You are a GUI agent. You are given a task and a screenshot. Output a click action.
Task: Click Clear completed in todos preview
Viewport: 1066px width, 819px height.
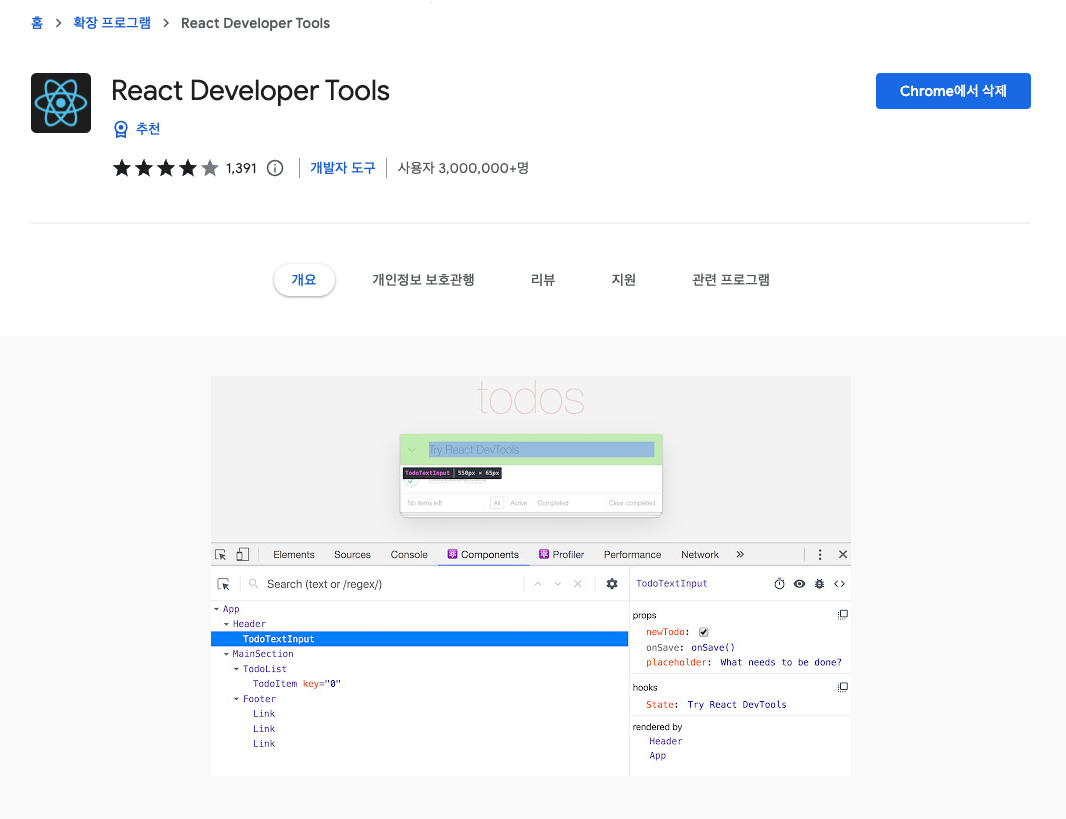(632, 503)
